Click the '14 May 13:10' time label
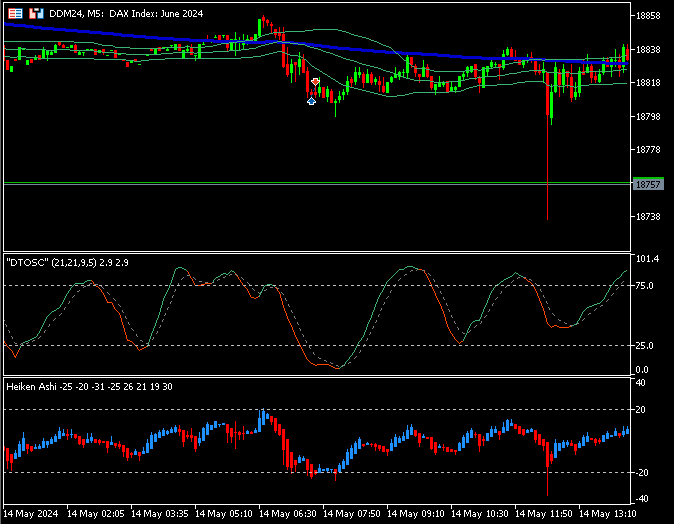The width and height of the screenshot is (674, 524). [x=607, y=514]
